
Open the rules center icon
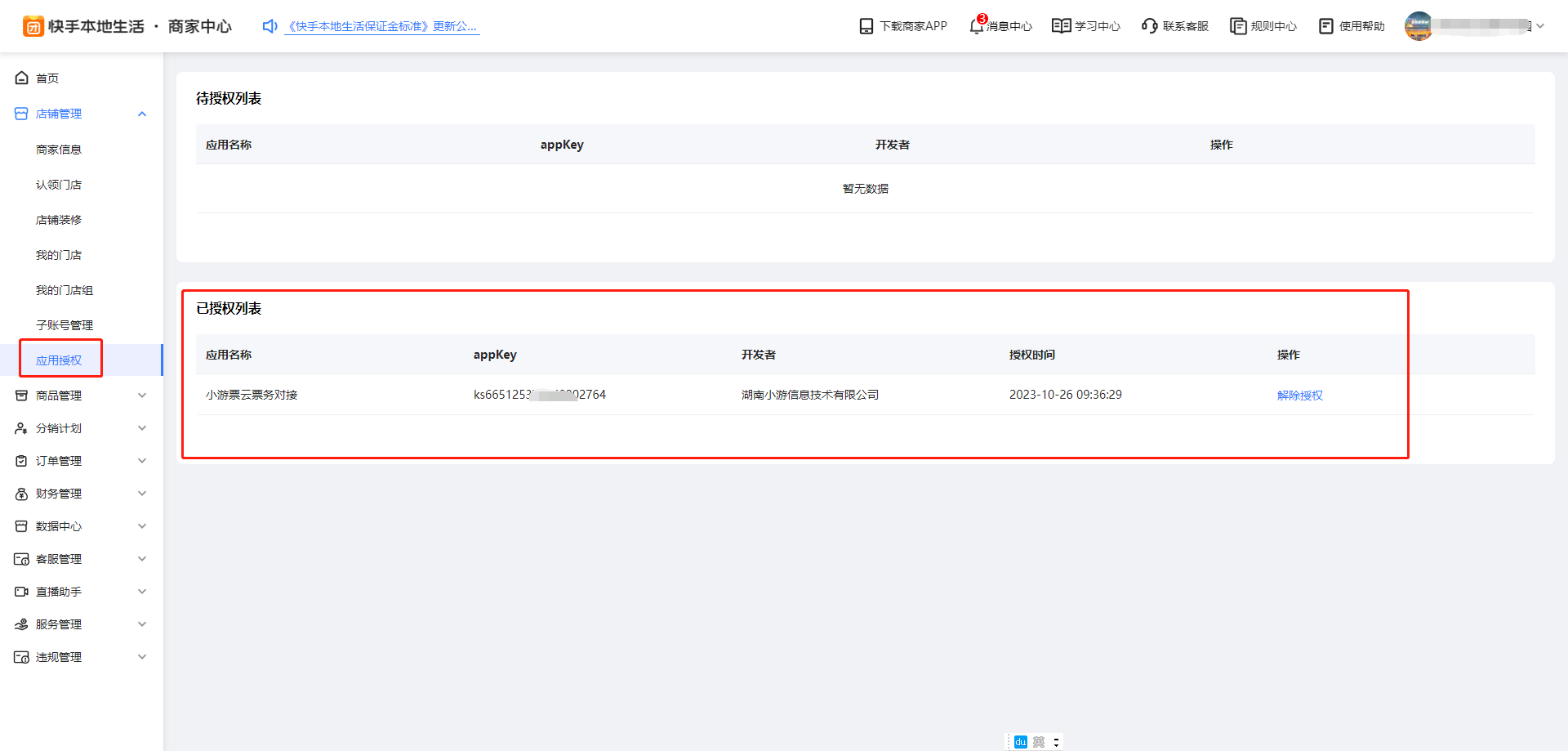[x=1238, y=26]
